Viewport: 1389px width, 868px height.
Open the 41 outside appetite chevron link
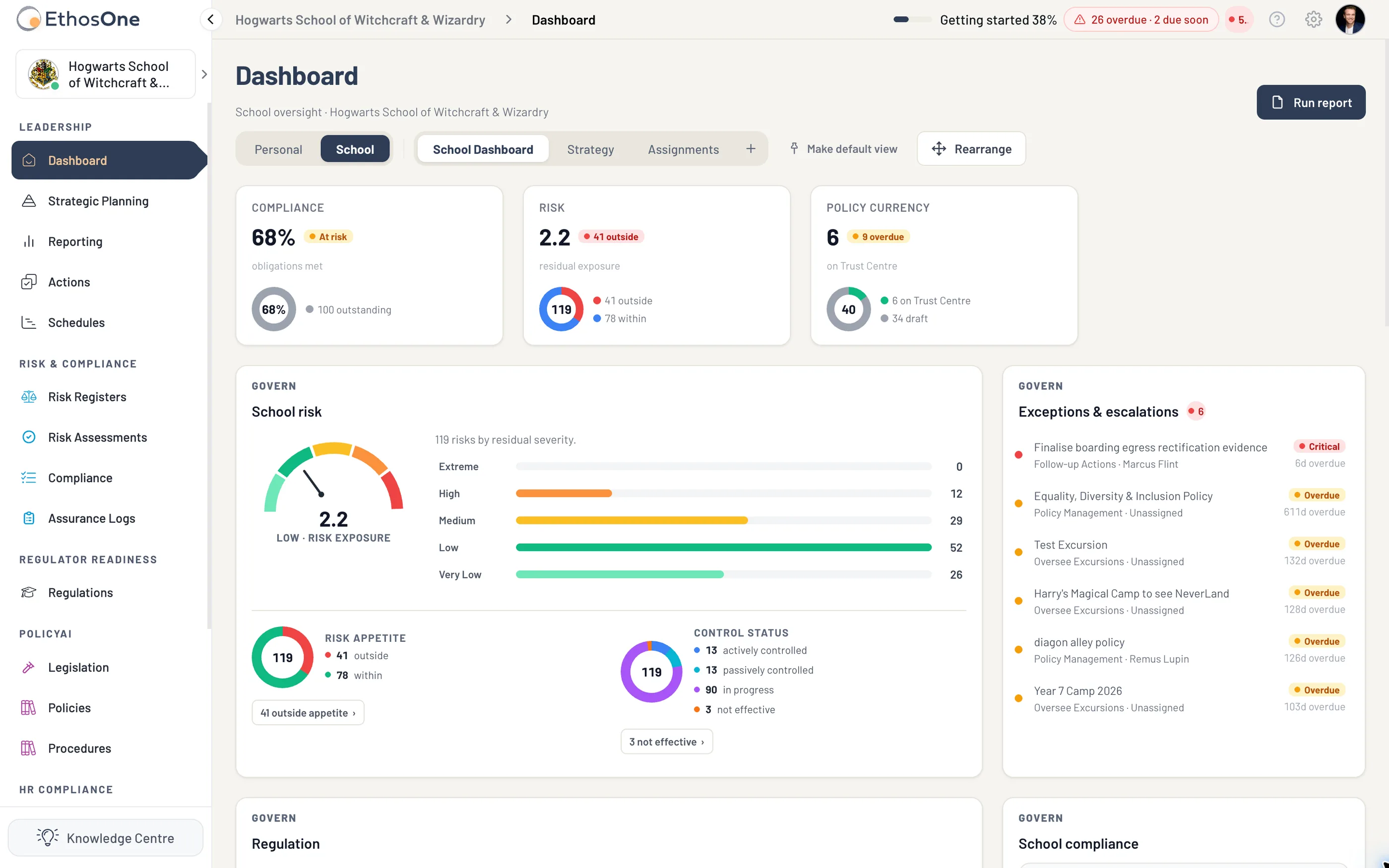pos(308,712)
